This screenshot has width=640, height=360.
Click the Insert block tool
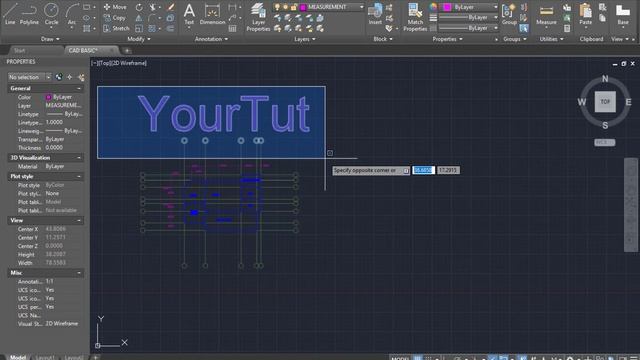(x=375, y=14)
